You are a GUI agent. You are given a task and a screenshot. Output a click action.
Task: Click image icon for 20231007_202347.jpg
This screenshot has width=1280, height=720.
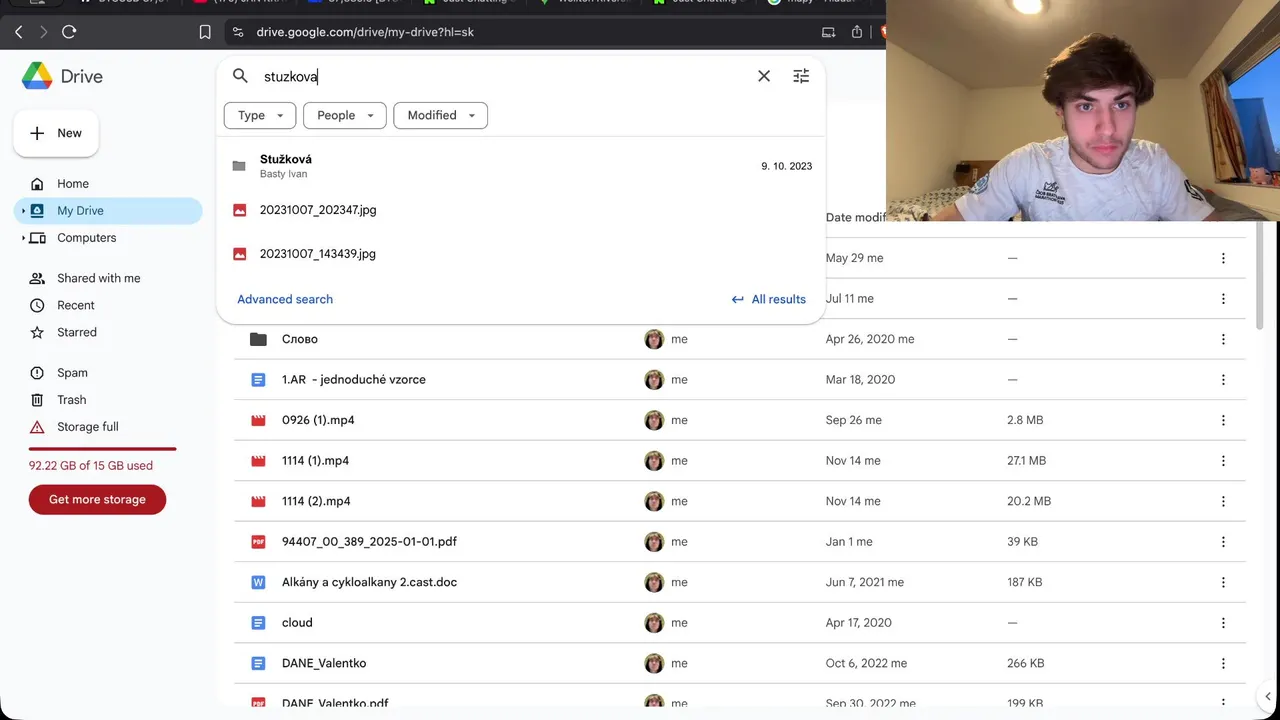(240, 210)
